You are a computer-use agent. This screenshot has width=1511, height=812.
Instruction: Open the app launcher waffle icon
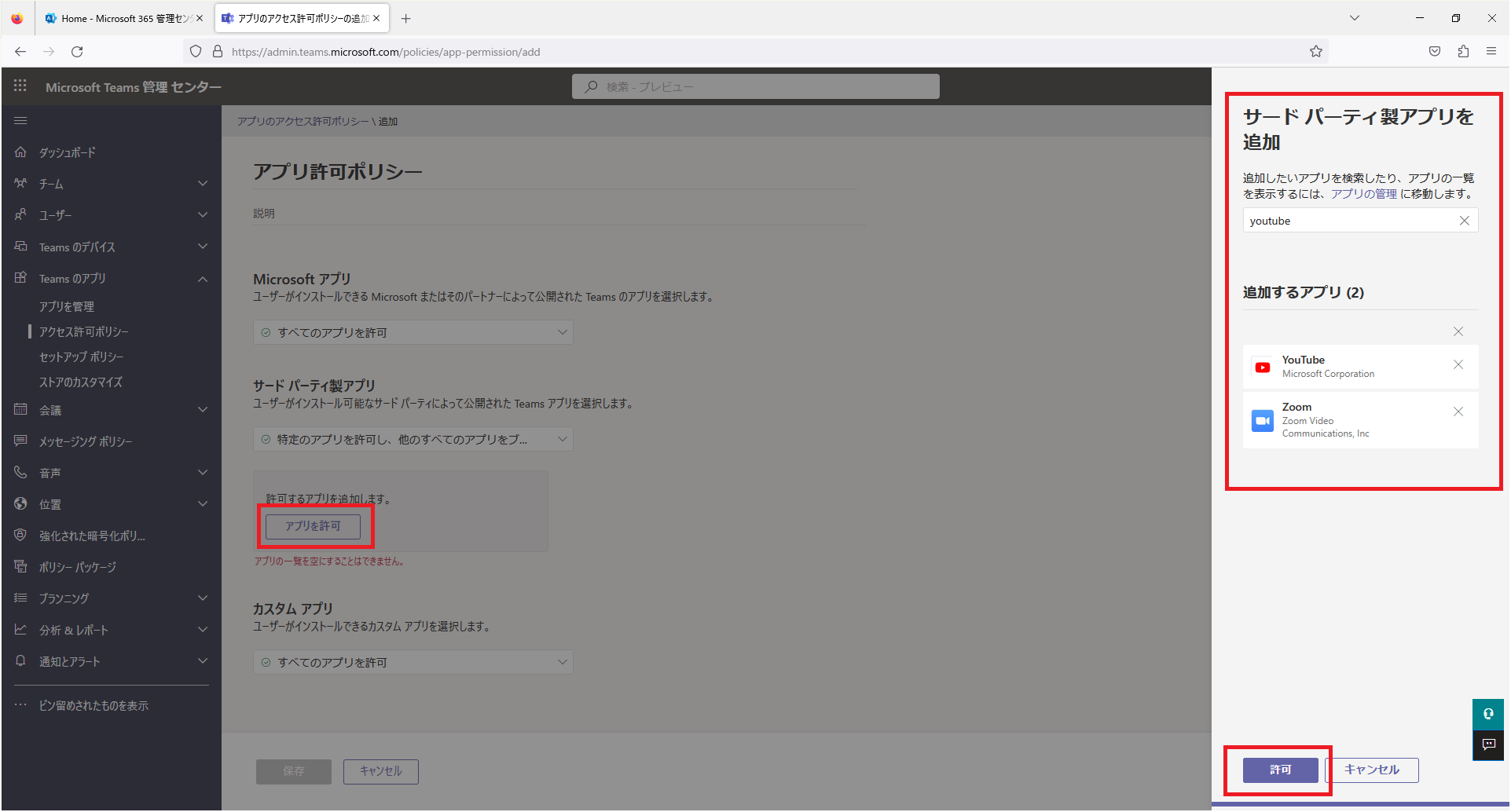20,86
